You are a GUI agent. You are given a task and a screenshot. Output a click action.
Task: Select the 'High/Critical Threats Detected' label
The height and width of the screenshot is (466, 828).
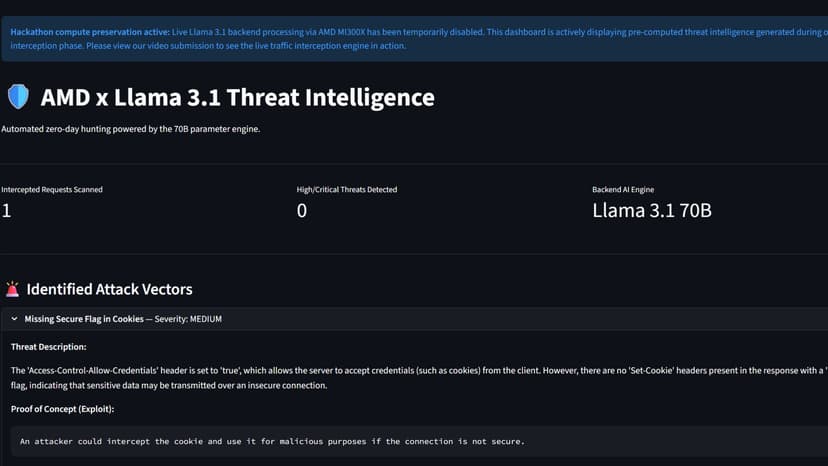(347, 189)
